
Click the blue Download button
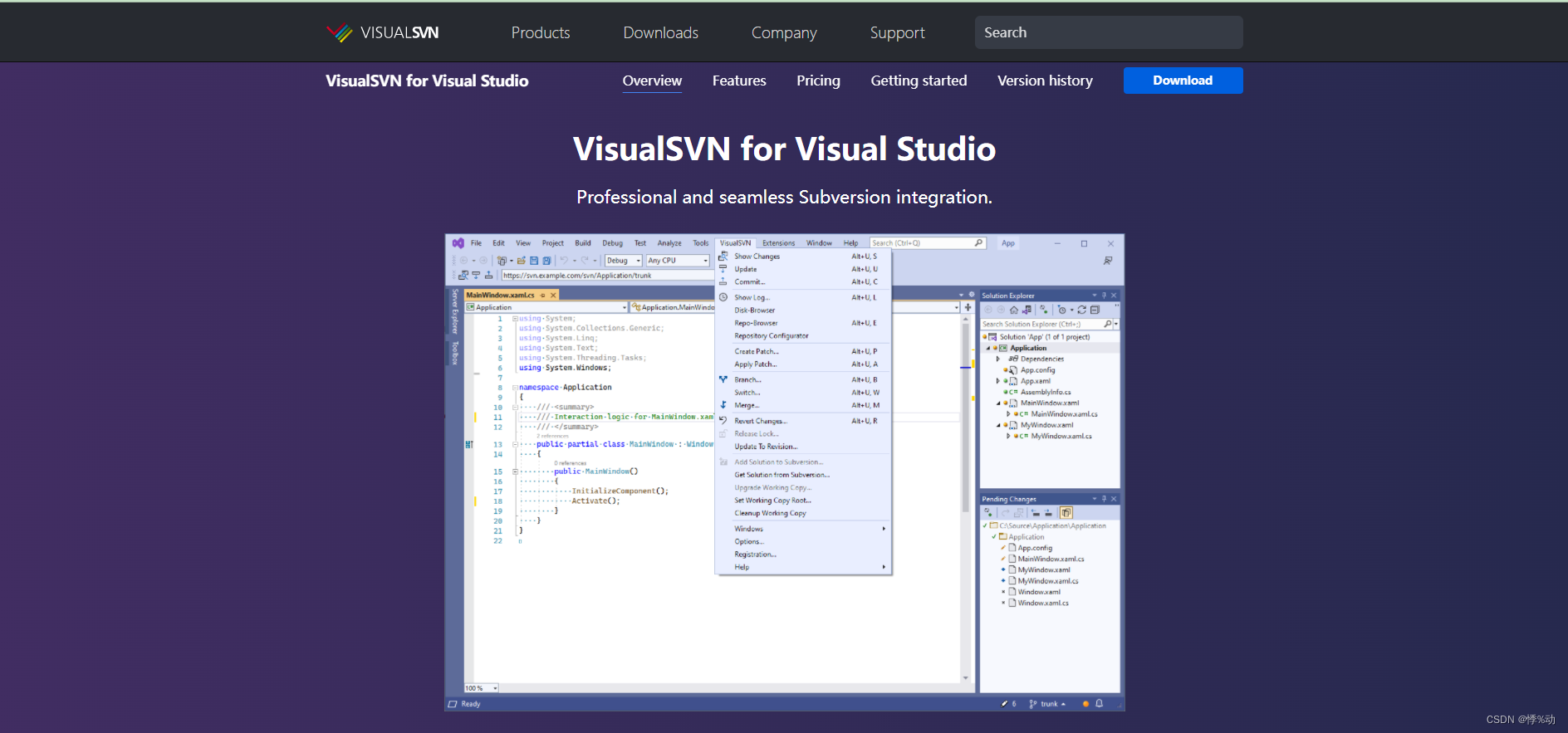(x=1183, y=81)
